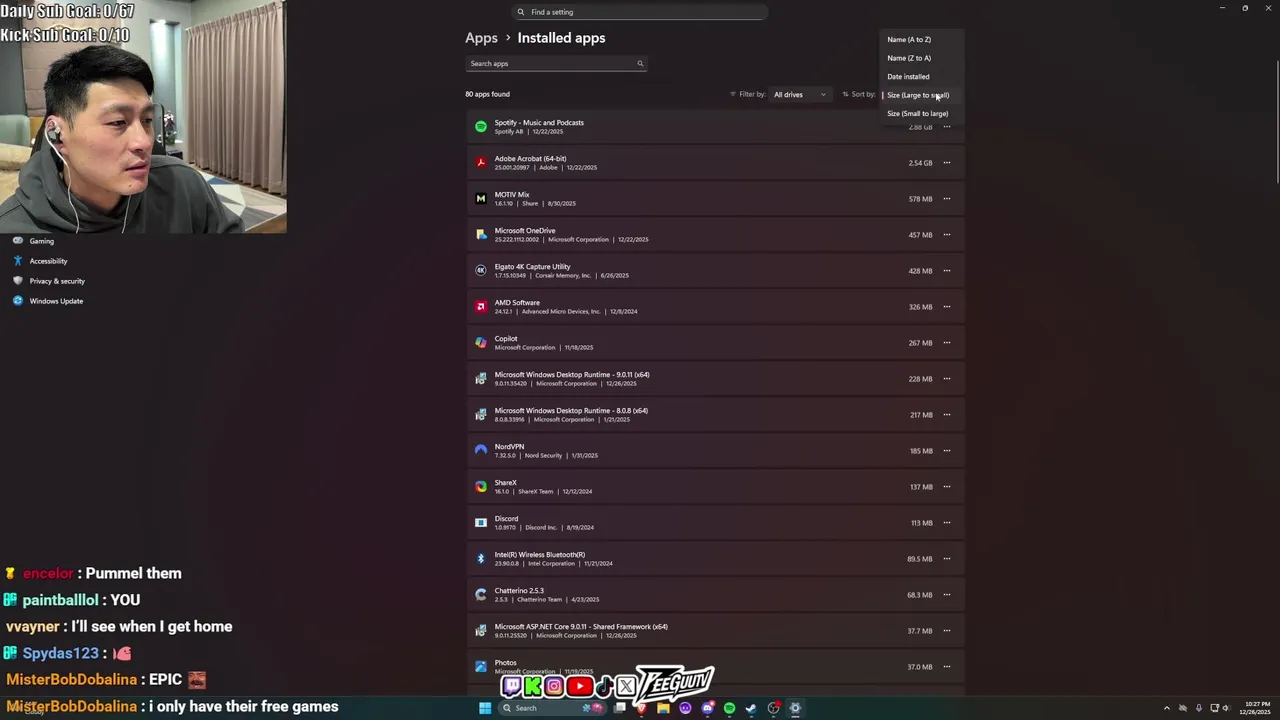Click the Elgato 4K Capture Utility icon

pos(481,271)
